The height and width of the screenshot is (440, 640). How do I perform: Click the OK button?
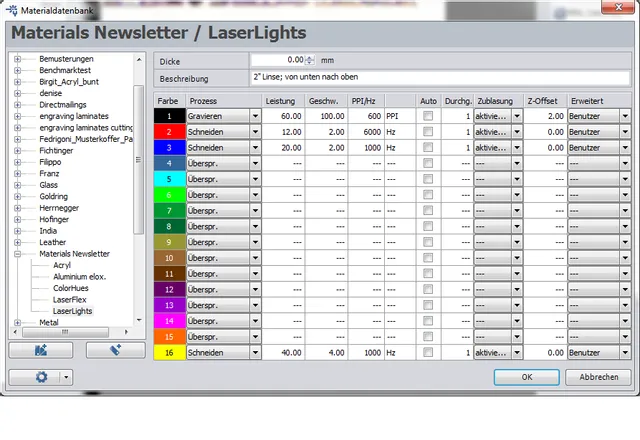[x=526, y=377]
